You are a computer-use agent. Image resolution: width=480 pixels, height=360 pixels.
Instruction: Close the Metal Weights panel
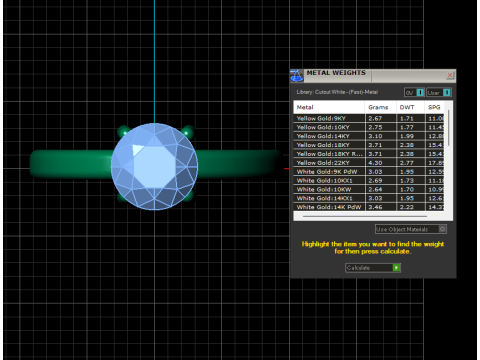click(450, 75)
